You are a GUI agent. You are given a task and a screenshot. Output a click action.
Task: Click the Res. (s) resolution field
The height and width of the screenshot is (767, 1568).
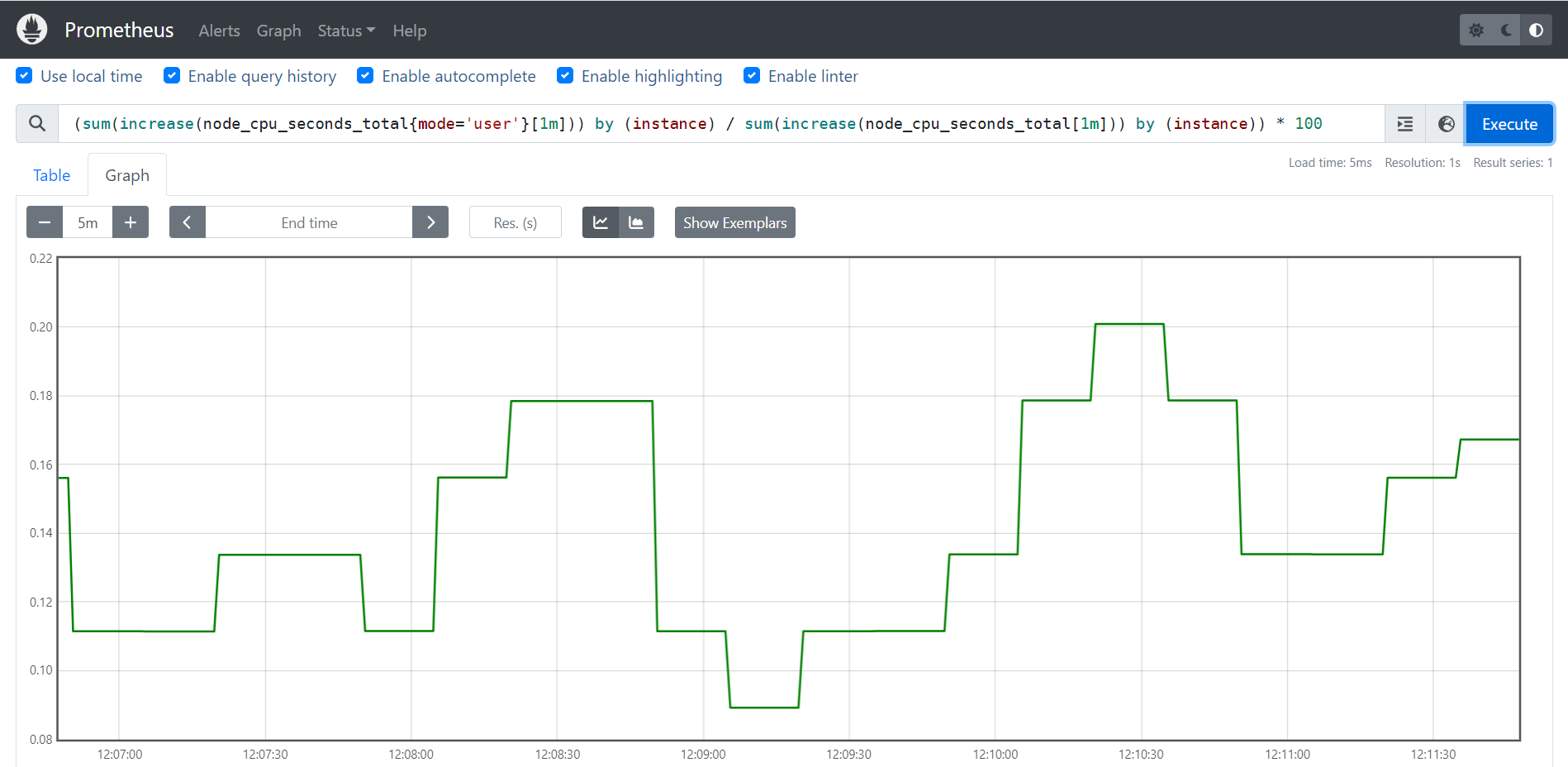[x=516, y=222]
